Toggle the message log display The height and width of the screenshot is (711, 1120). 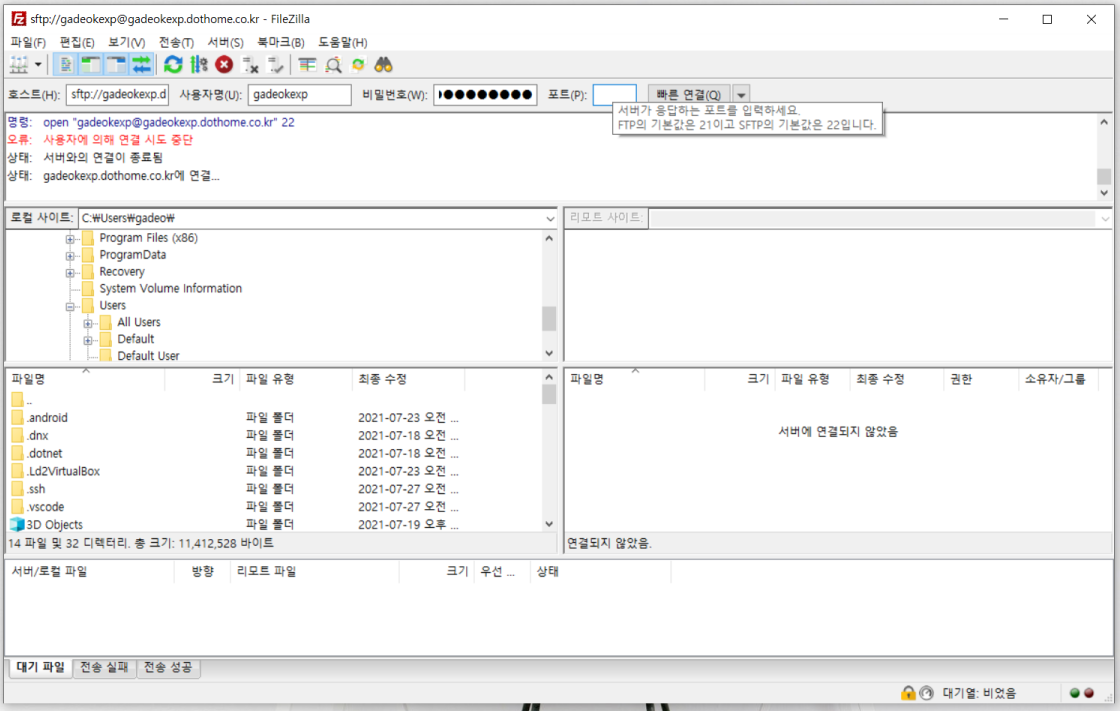click(x=66, y=65)
